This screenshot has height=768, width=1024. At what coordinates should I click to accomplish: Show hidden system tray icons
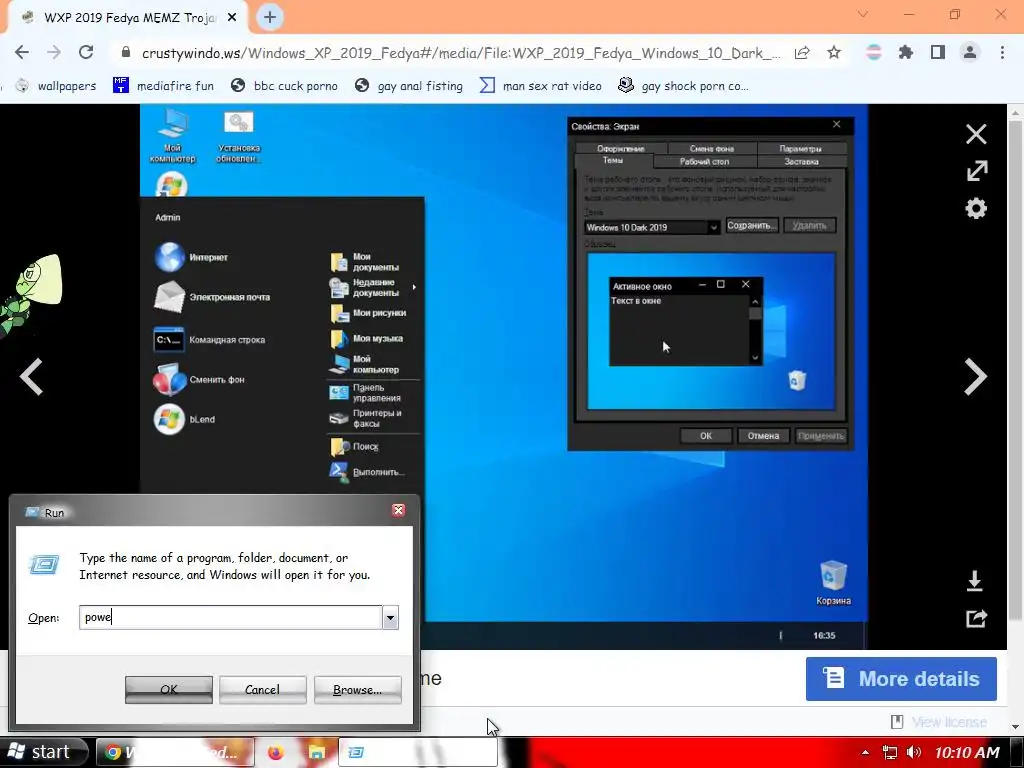tap(865, 753)
